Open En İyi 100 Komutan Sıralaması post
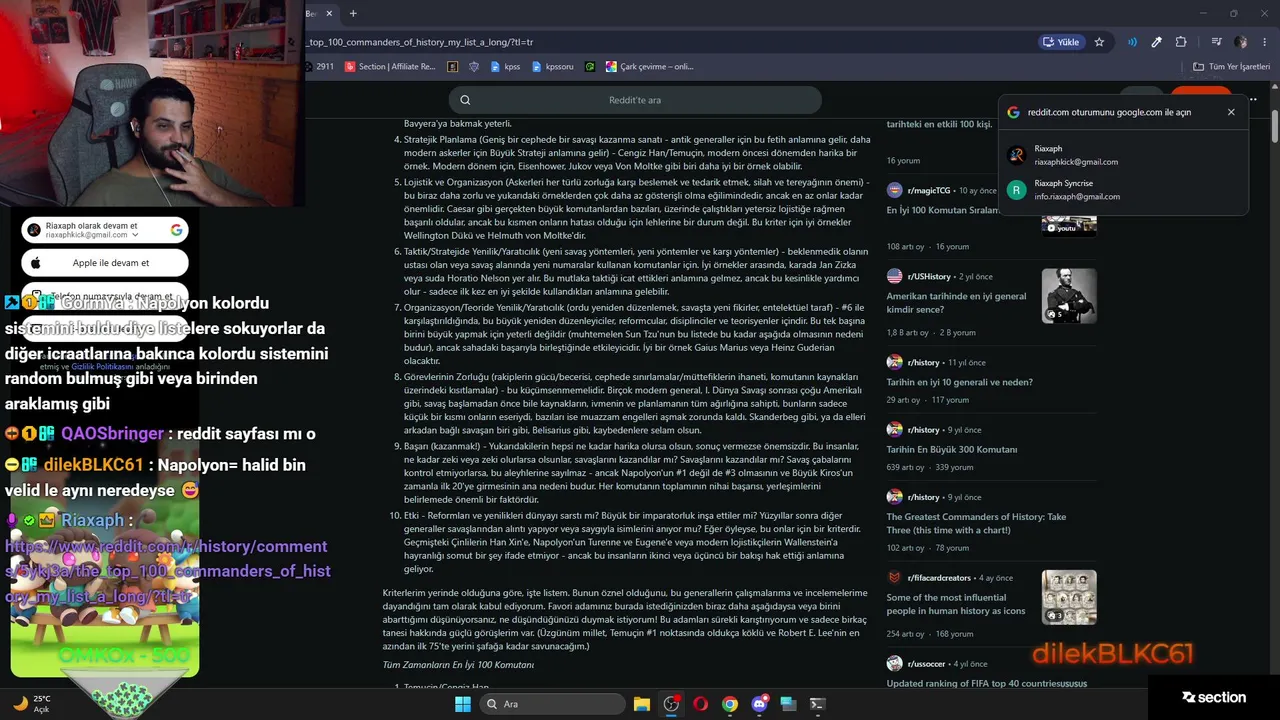Image resolution: width=1280 pixels, height=720 pixels. [x=943, y=211]
